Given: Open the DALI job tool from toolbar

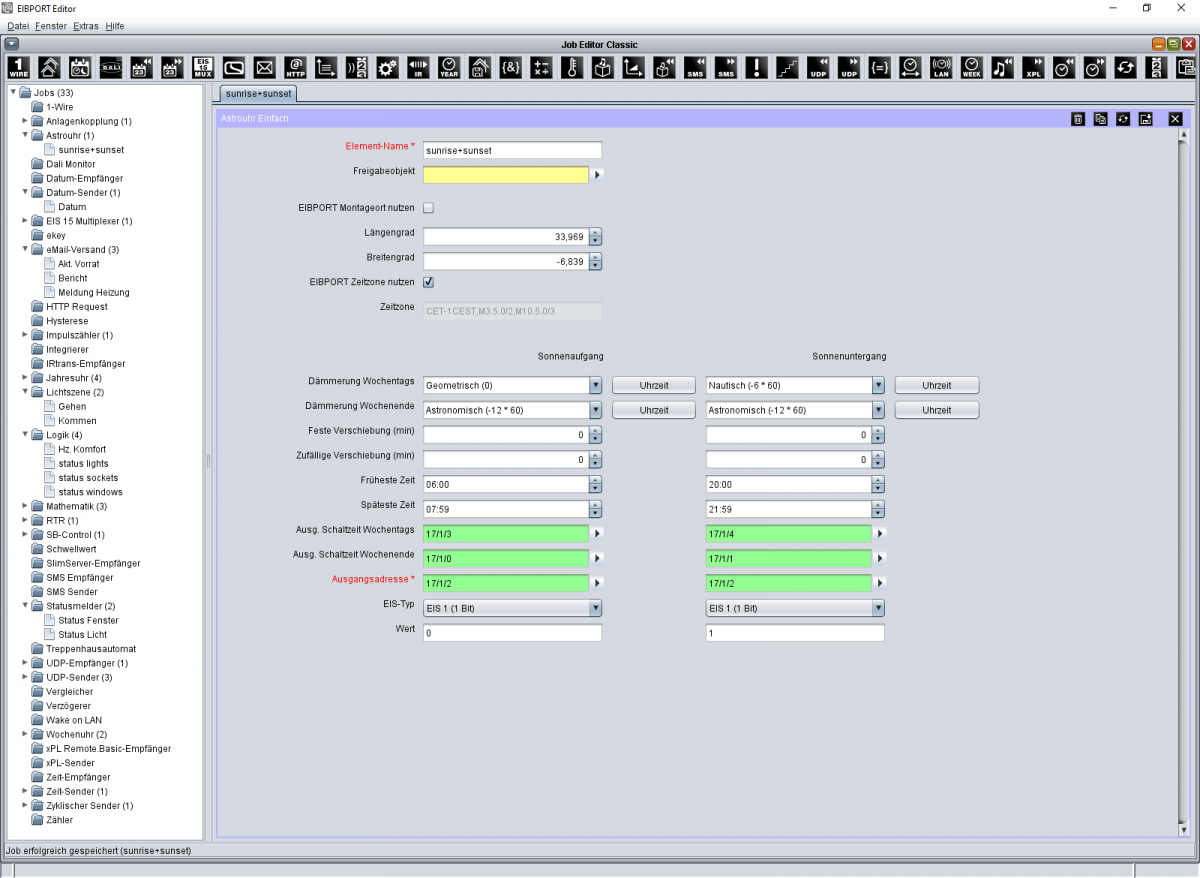Looking at the screenshot, I should (x=110, y=67).
